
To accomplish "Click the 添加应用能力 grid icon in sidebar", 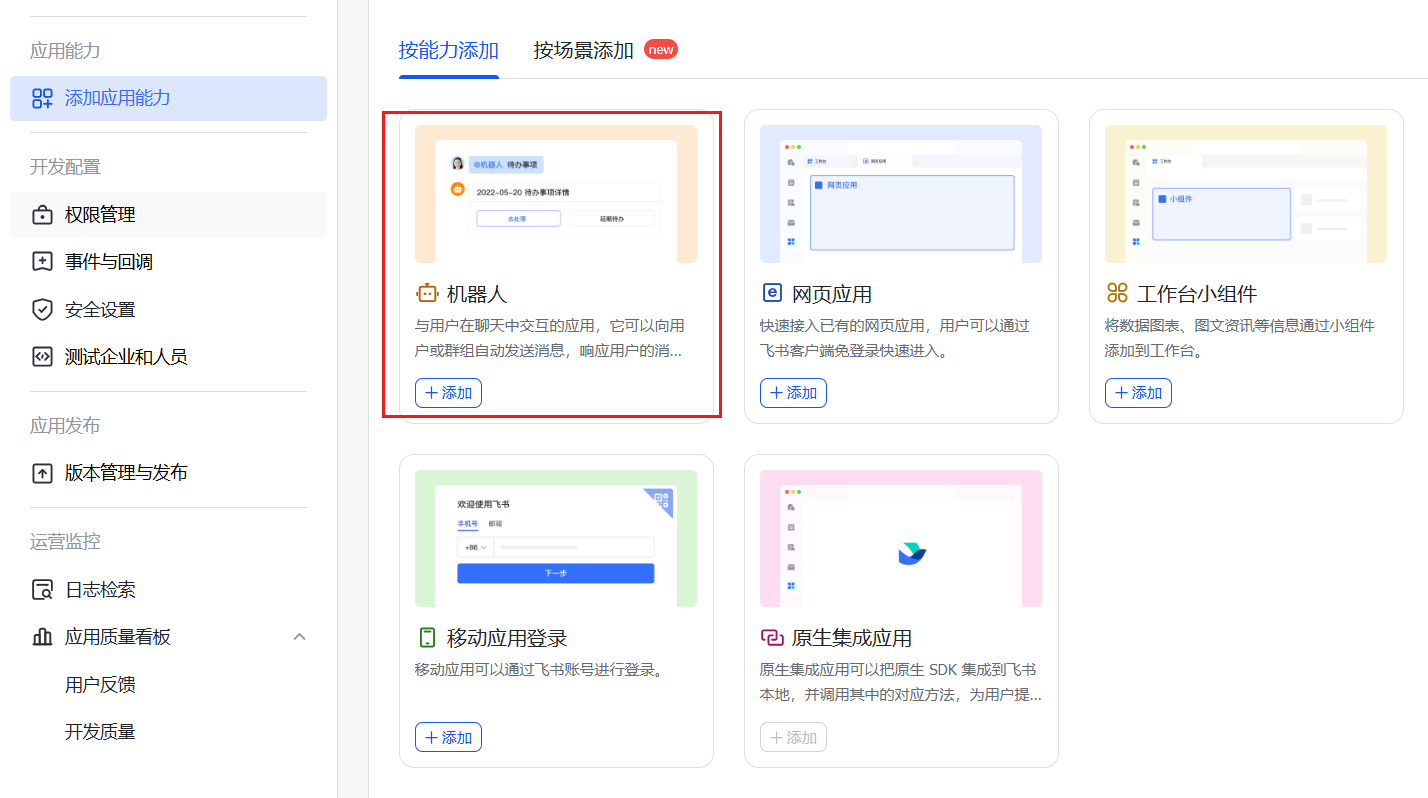I will 42,98.
